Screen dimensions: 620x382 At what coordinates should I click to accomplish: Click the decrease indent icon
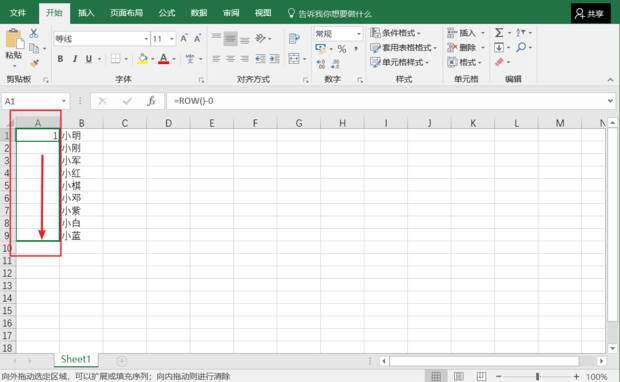260,59
